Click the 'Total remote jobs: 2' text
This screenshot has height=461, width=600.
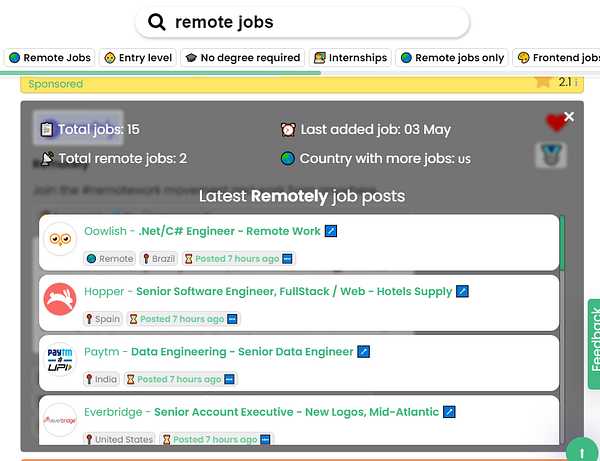coord(122,158)
